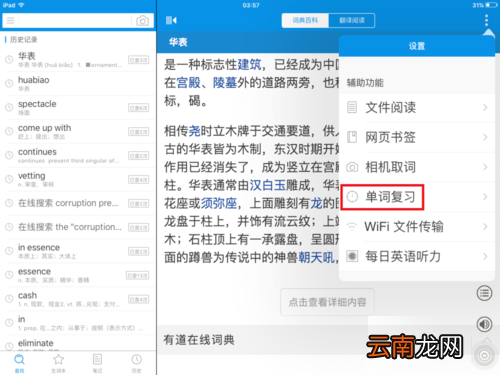Open the 历史 history clock tab
The width and height of the screenshot is (500, 375).
tap(136, 363)
